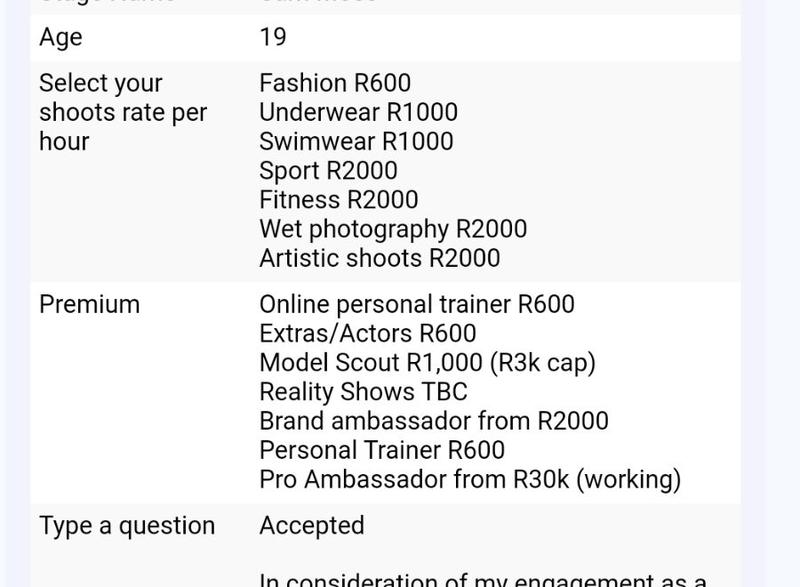
Task: Select the Age value 19
Action: (x=273, y=37)
